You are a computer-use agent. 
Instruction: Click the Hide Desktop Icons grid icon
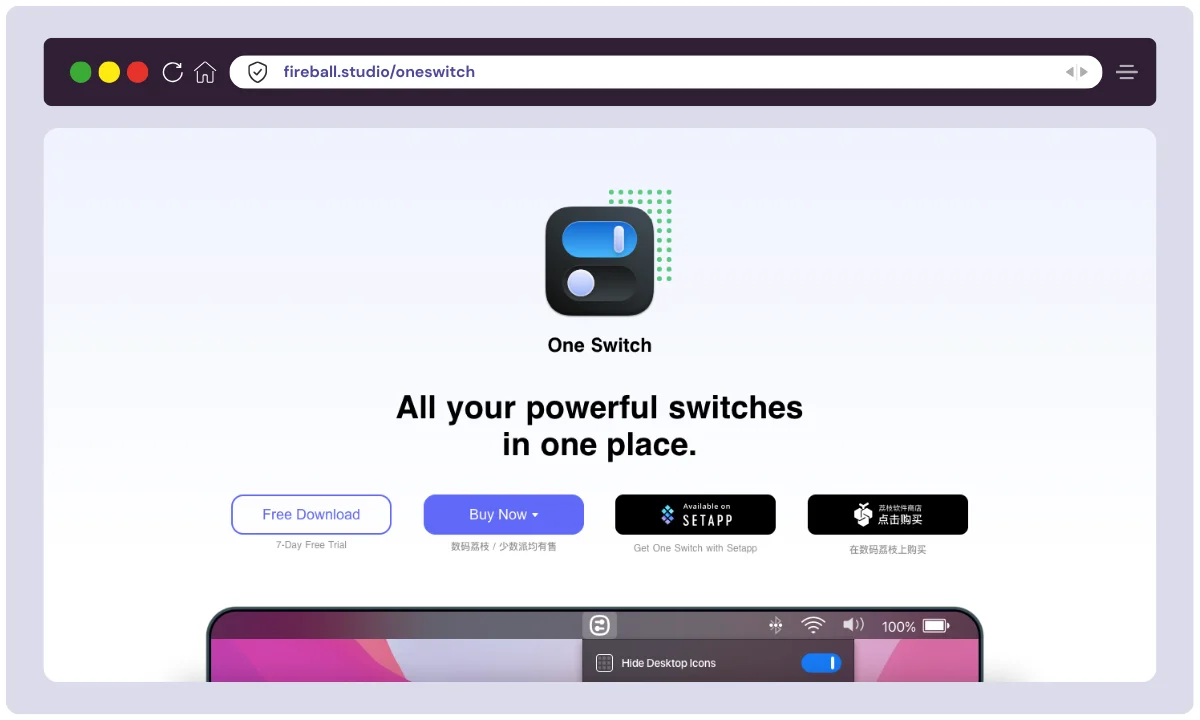pos(604,663)
